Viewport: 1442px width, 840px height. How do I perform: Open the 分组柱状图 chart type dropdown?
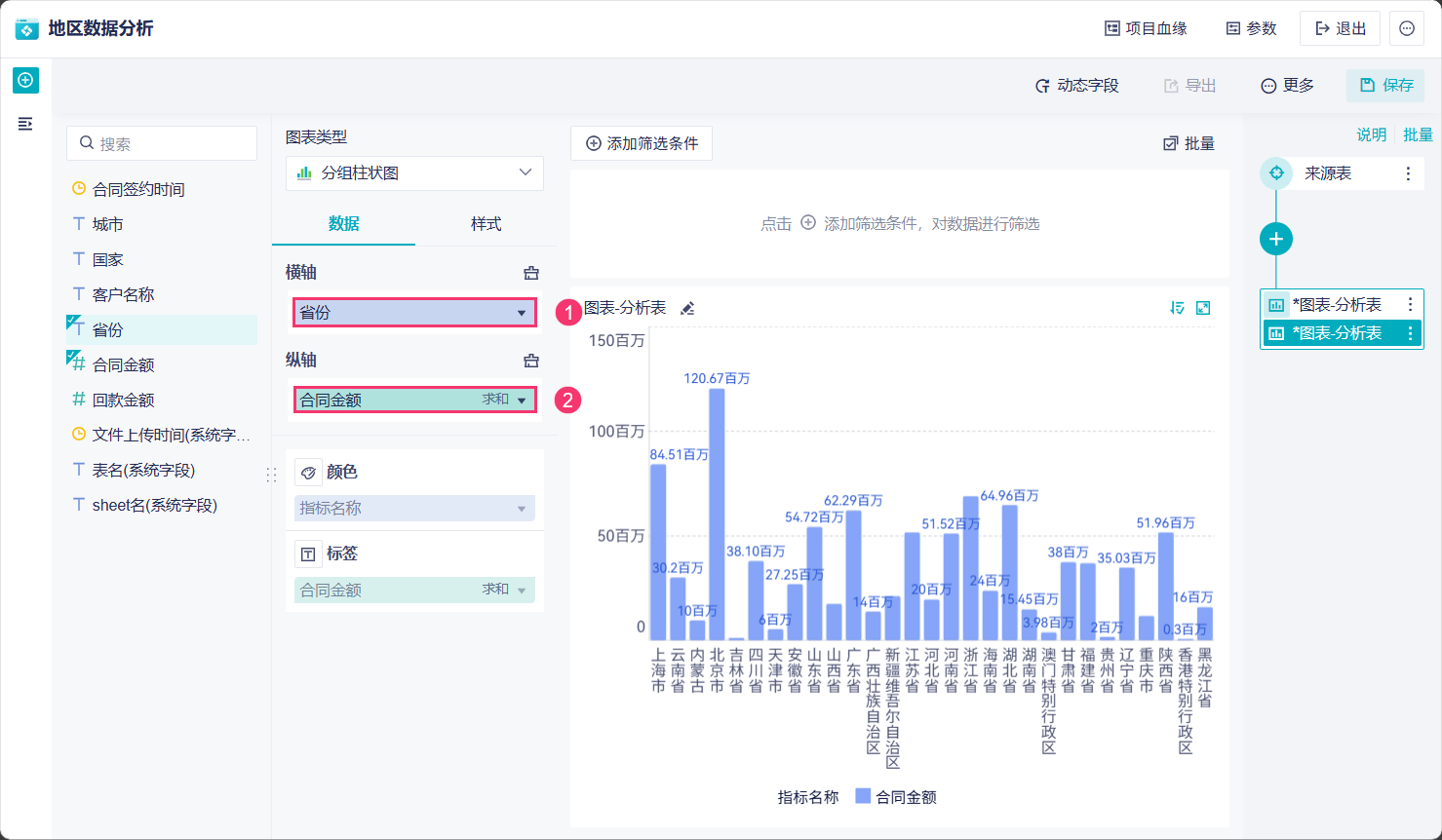coord(414,173)
